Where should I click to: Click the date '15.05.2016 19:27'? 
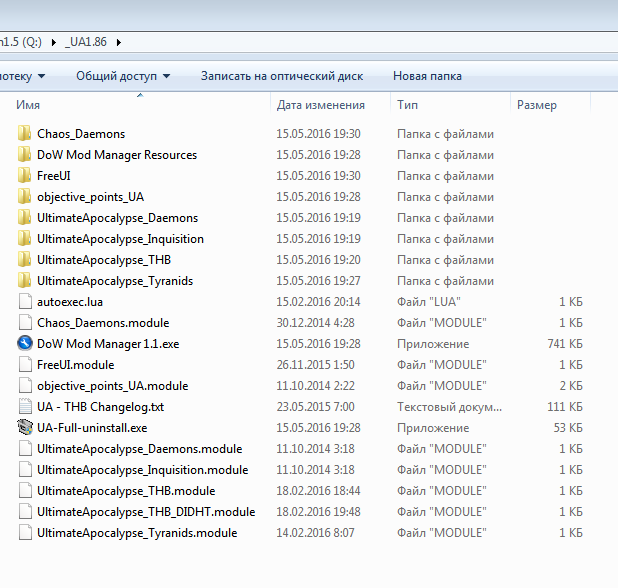point(318,281)
